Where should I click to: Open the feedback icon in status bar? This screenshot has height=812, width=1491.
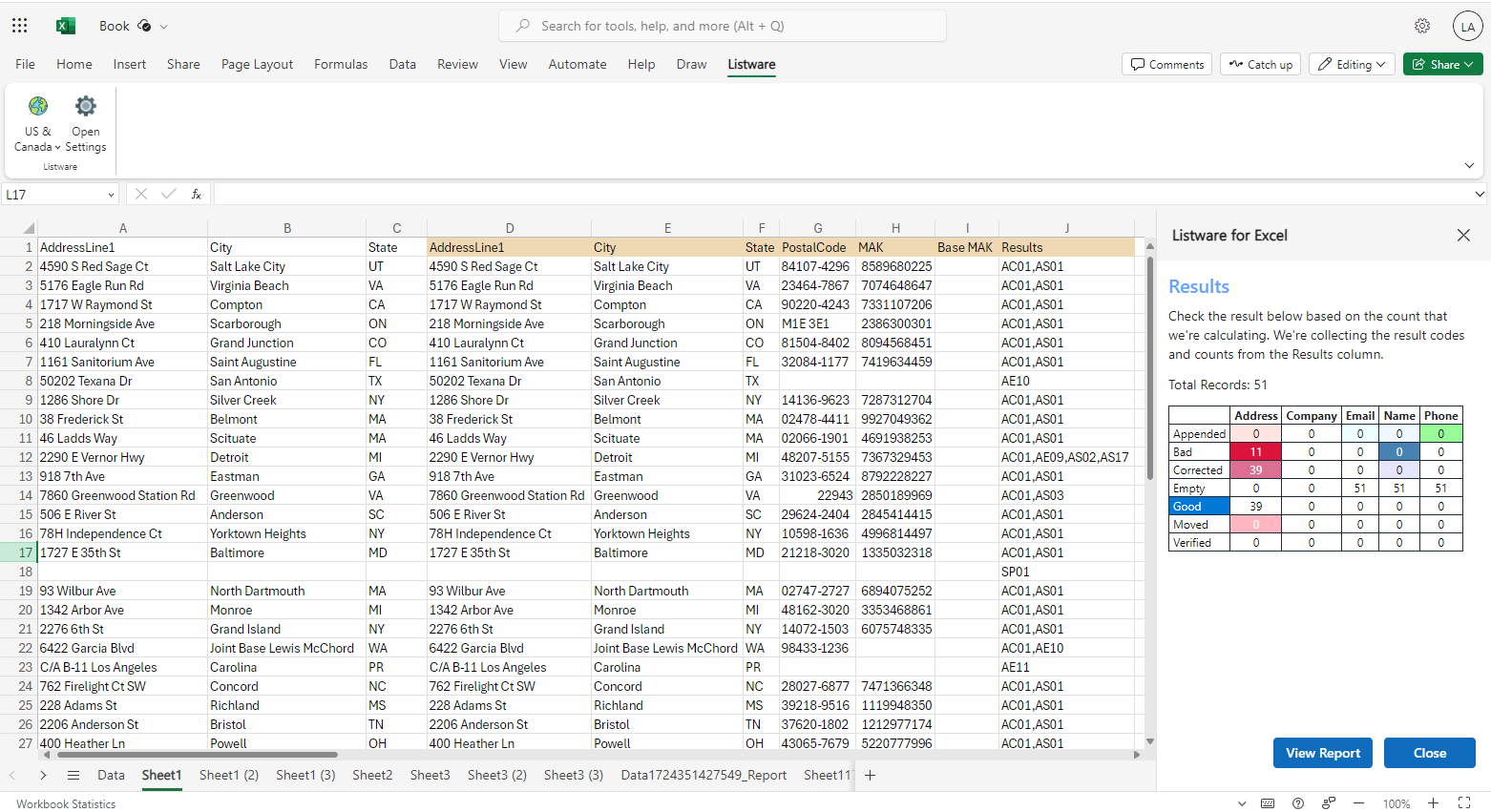pyautogui.click(x=1328, y=803)
